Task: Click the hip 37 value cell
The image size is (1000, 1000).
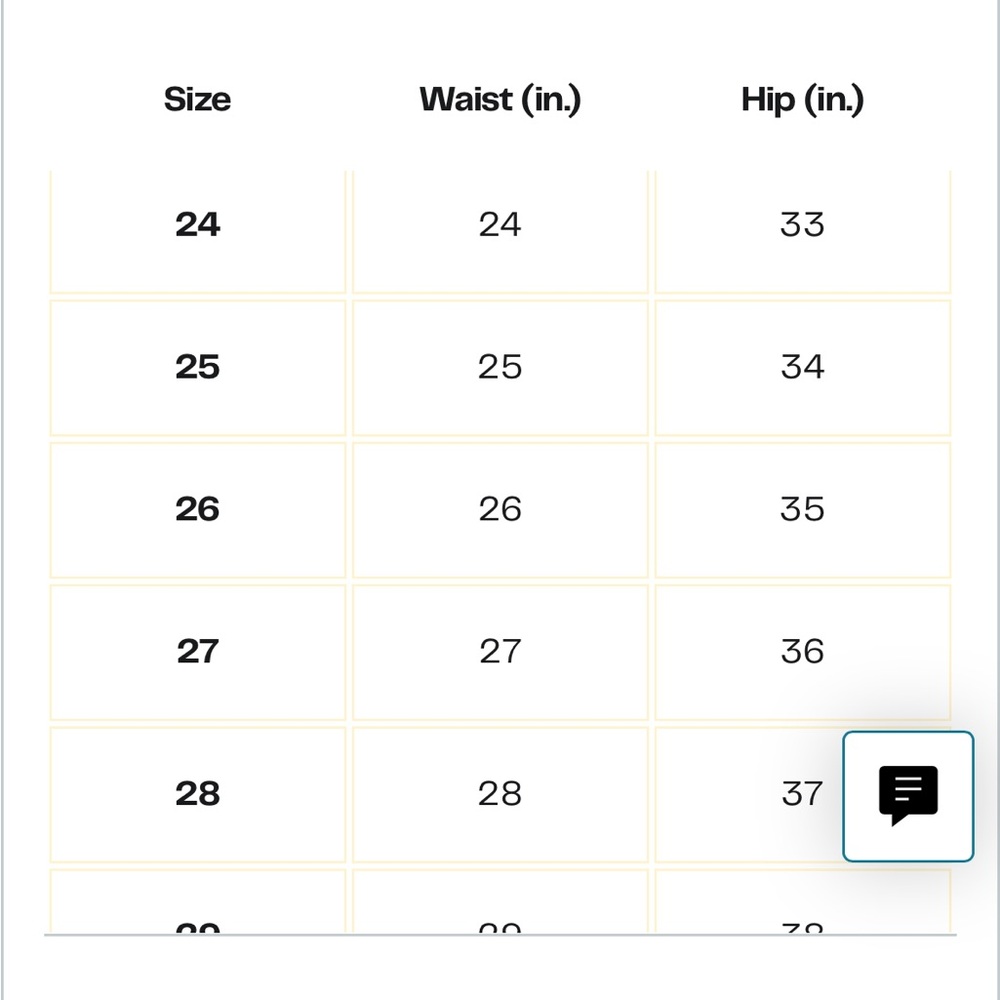Action: pos(749,795)
